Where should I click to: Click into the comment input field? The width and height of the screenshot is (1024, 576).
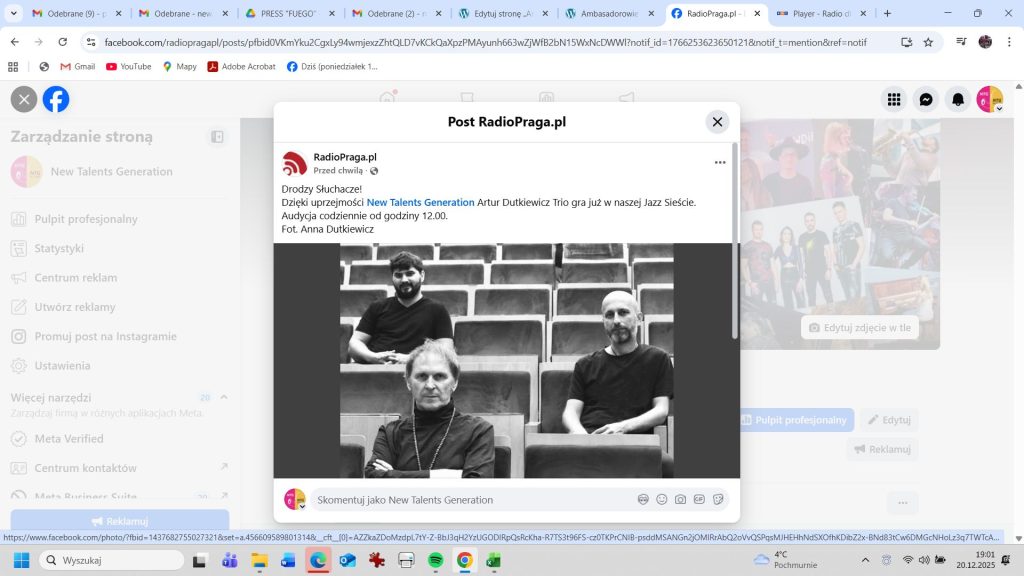coord(470,499)
